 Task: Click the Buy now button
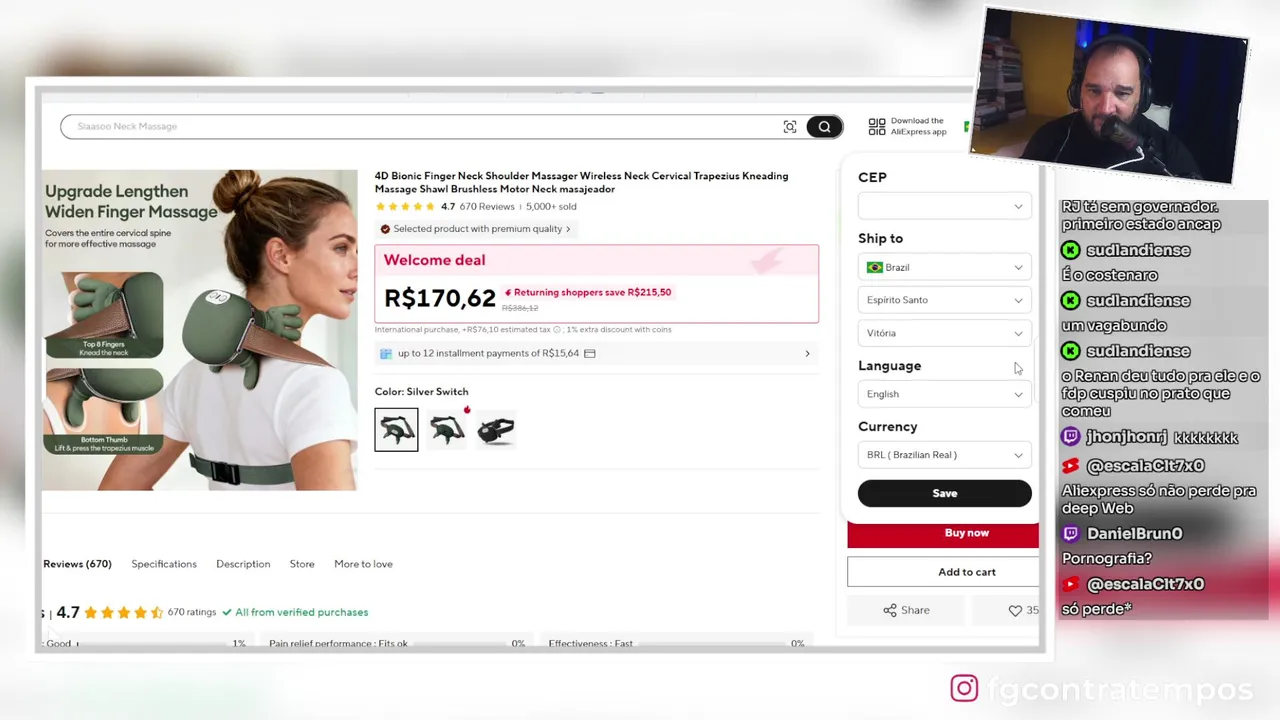[x=943, y=534]
